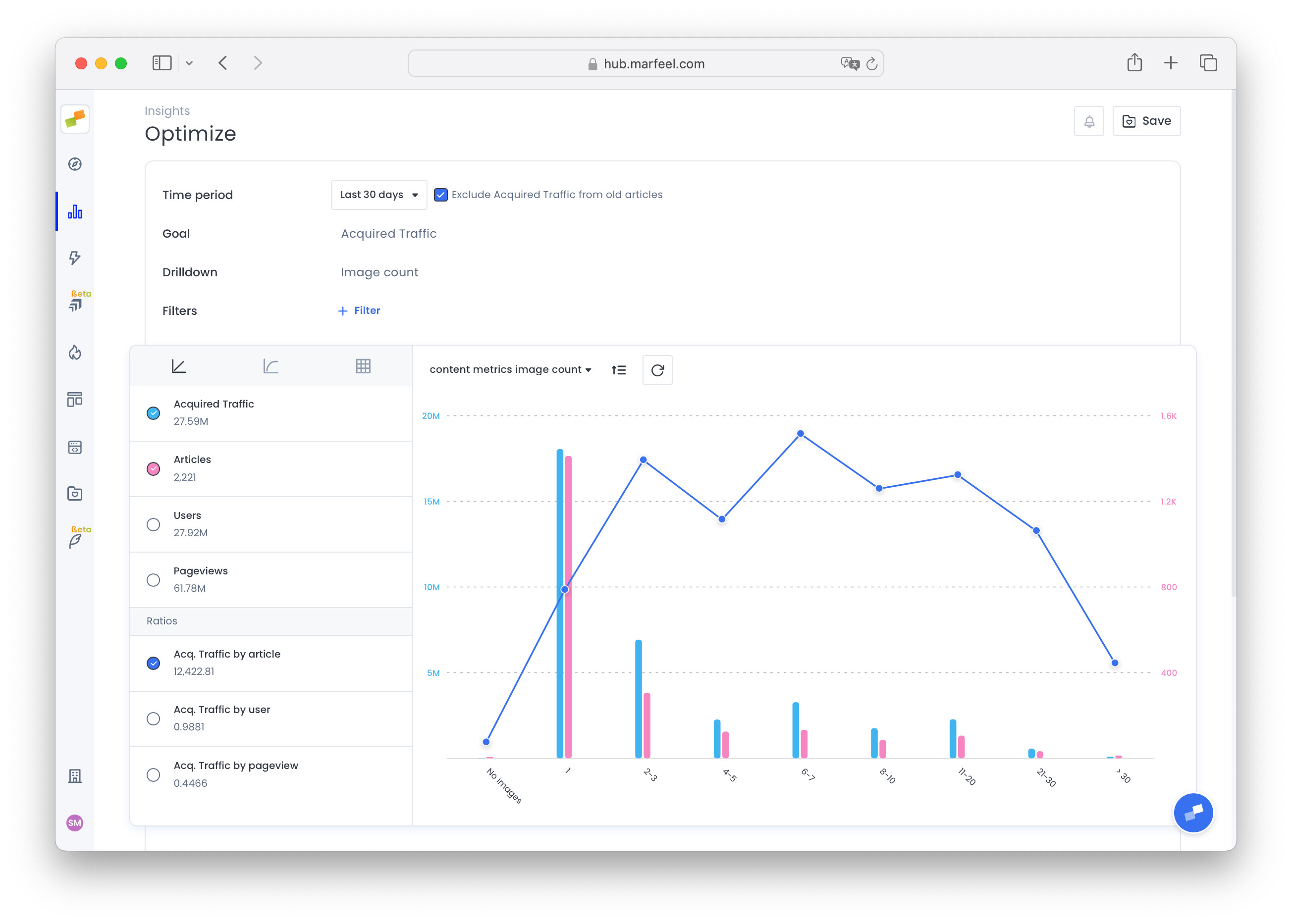
Task: Click the compass Explore icon in the sidebar
Action: tap(75, 164)
